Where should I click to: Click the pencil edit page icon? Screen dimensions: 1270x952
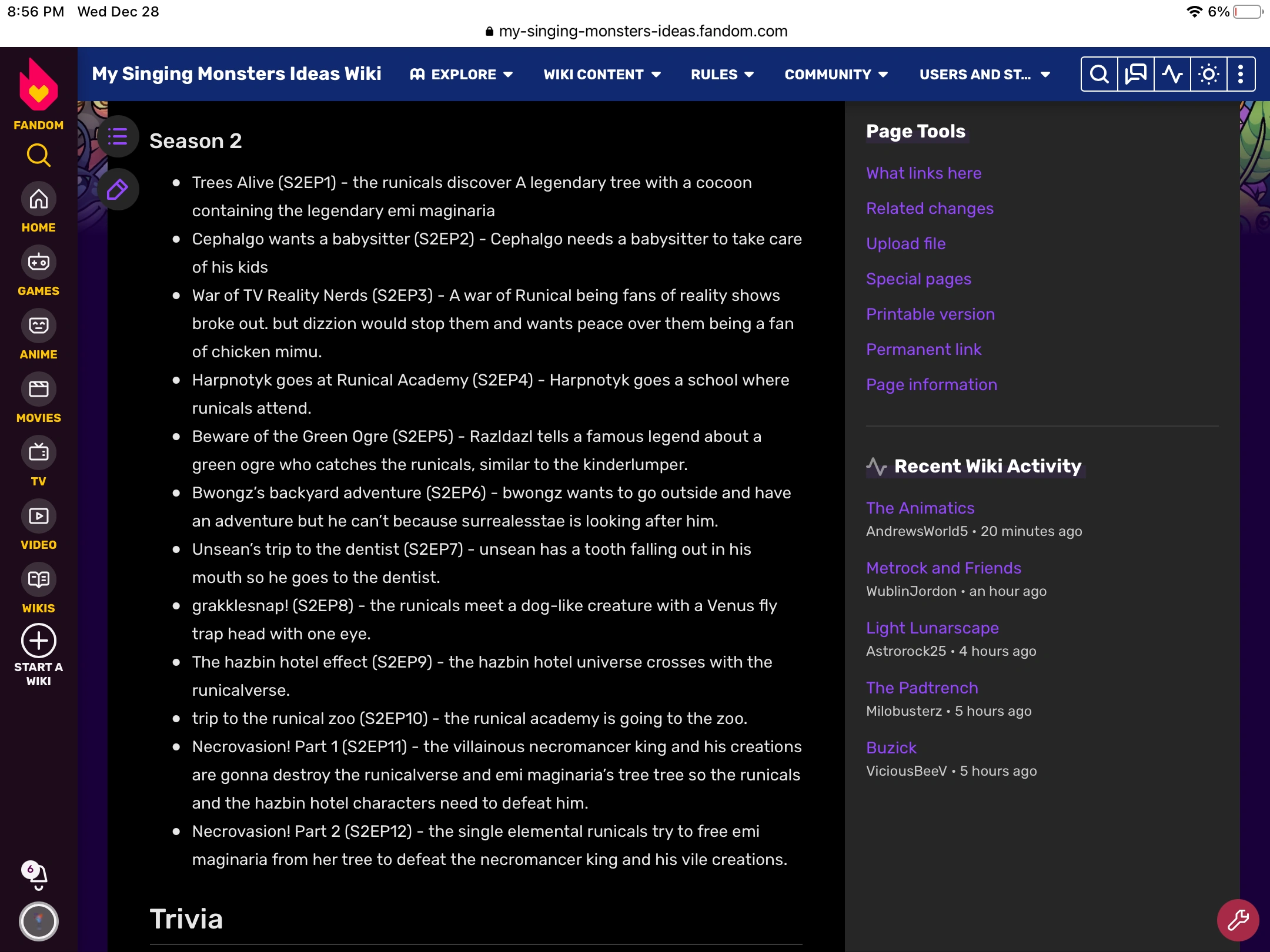118,189
